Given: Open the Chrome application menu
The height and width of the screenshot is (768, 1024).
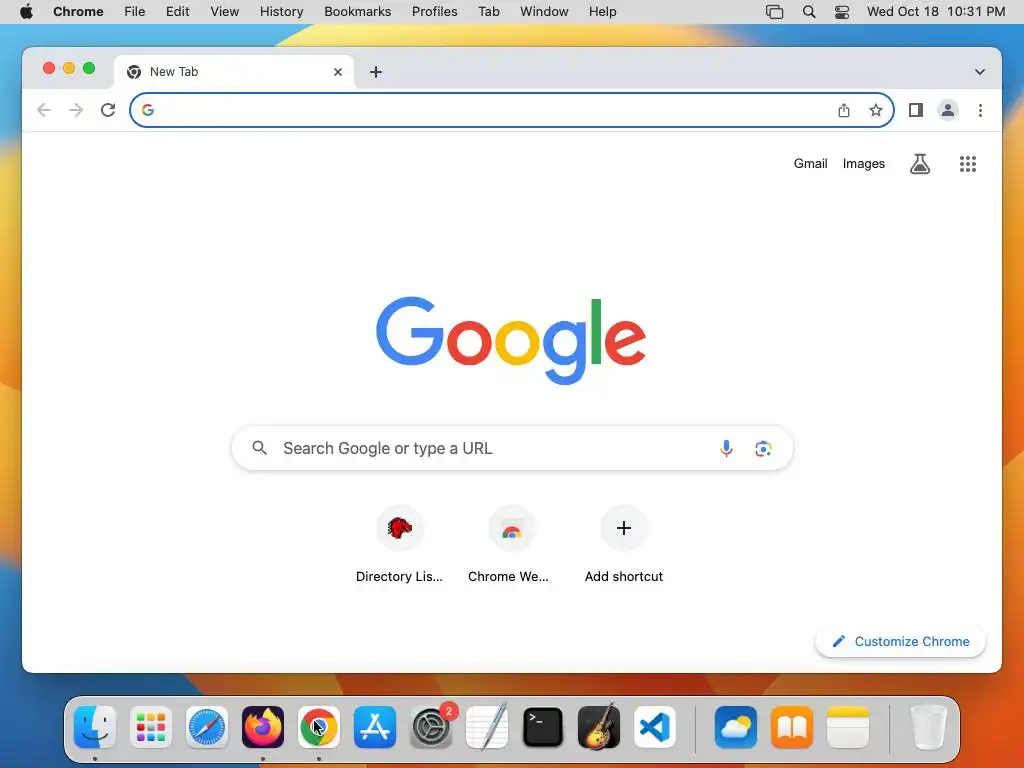Looking at the screenshot, I should point(78,12).
